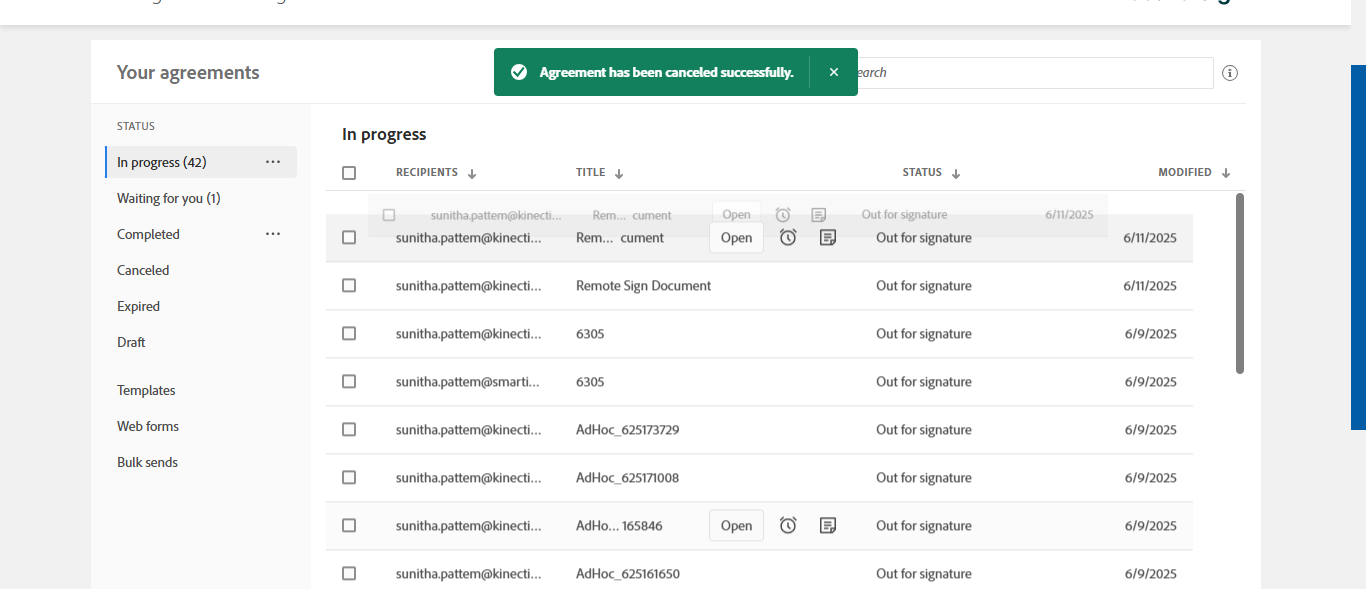This screenshot has height=589, width=1366.
Task: Sort by Title using arrow icon
Action: coord(619,173)
